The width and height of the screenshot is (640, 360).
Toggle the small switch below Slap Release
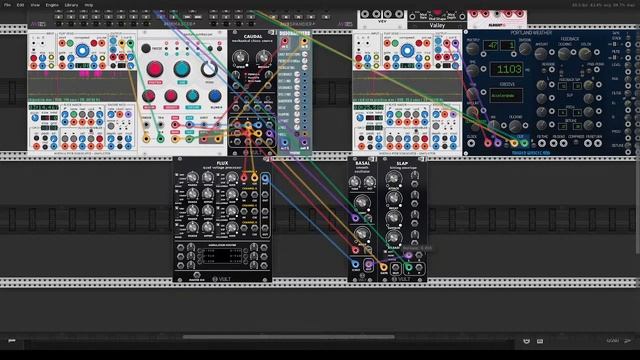385,252
